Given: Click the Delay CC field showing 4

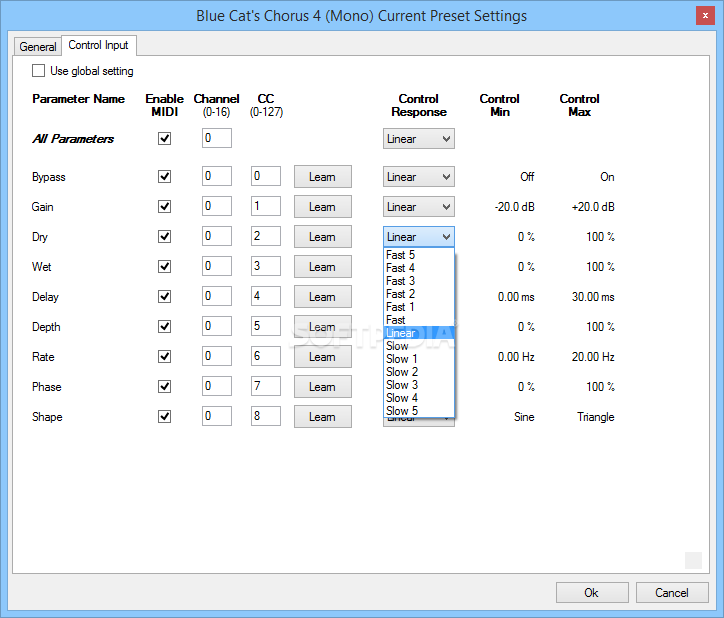Looking at the screenshot, I should pos(265,296).
